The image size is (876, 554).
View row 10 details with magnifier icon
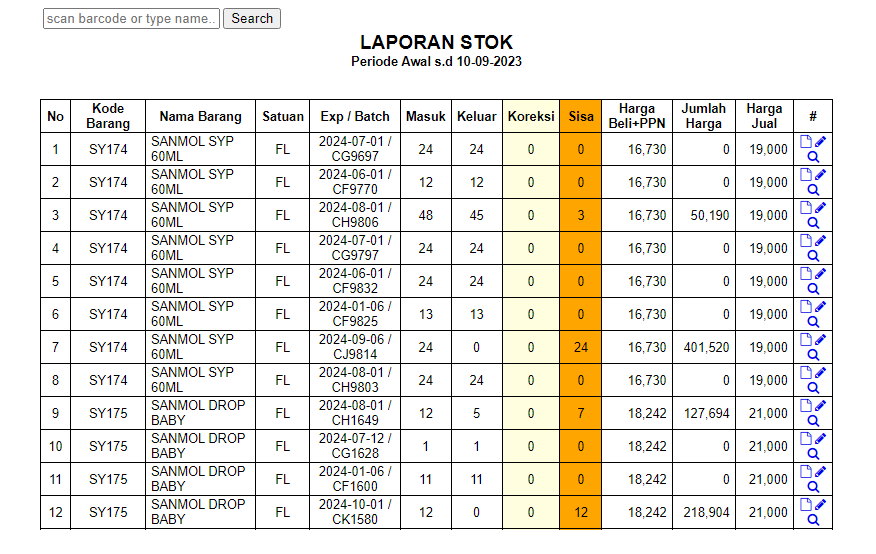click(x=813, y=454)
